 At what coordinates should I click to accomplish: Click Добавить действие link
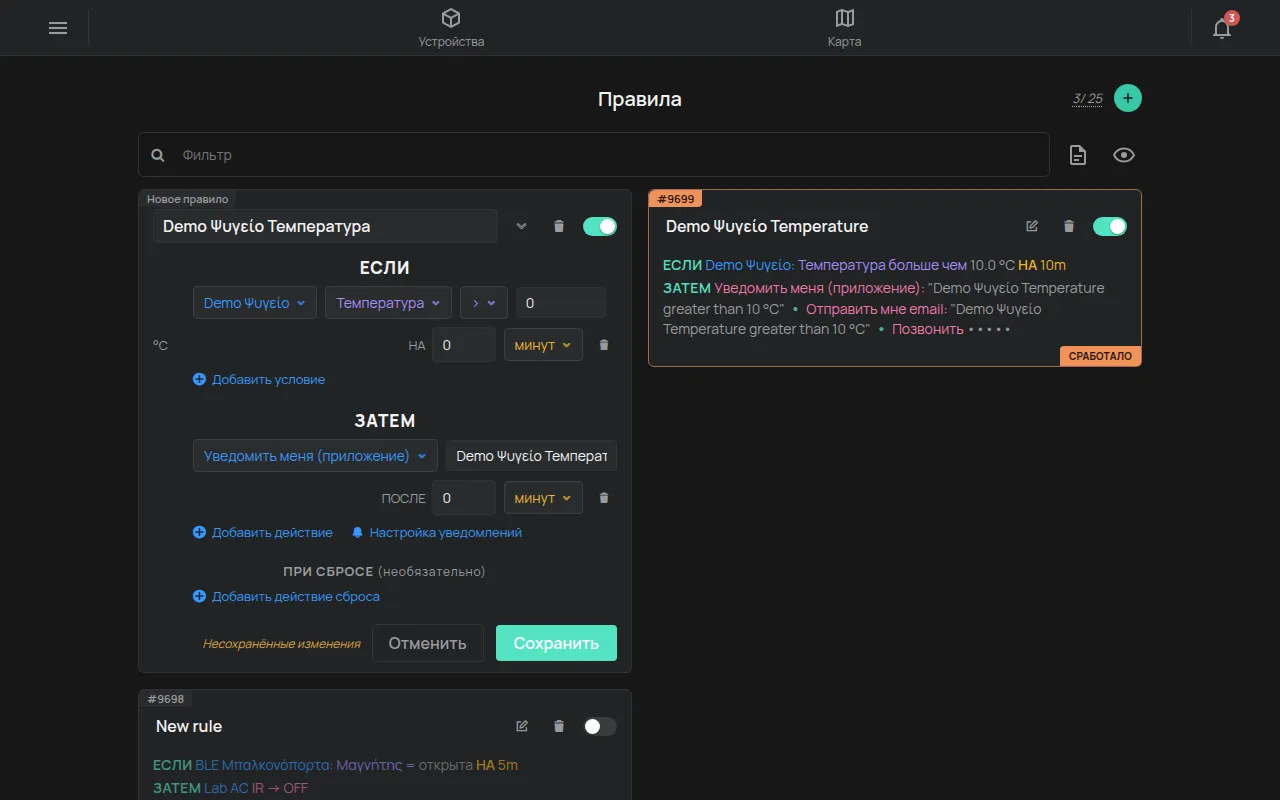click(263, 533)
